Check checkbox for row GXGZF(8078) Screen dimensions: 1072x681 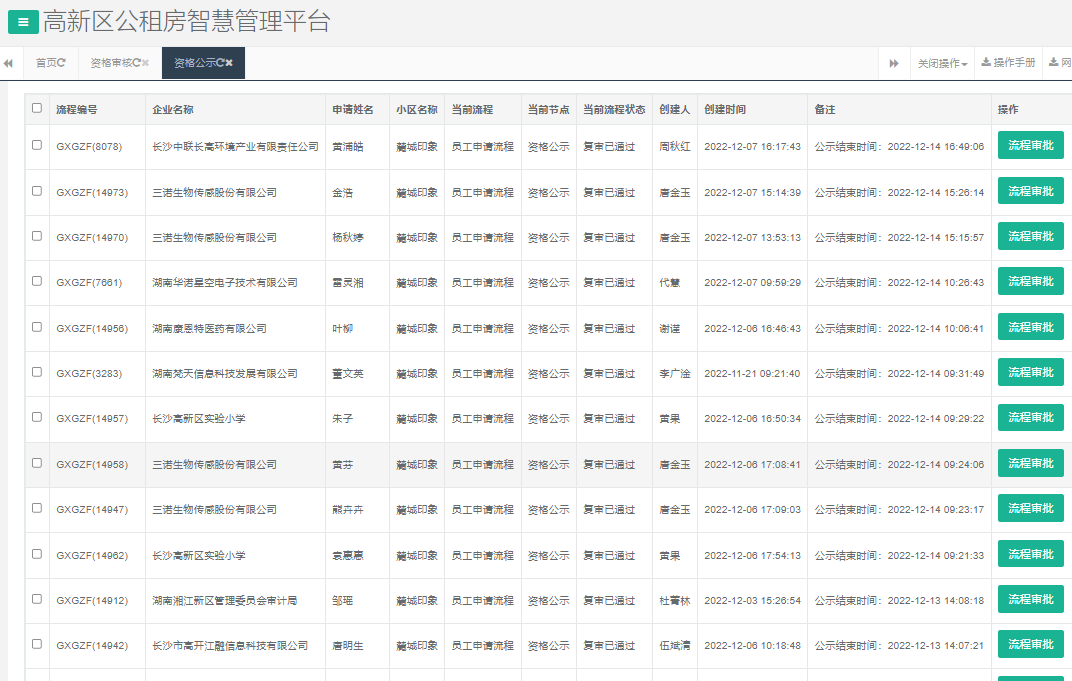point(37,145)
